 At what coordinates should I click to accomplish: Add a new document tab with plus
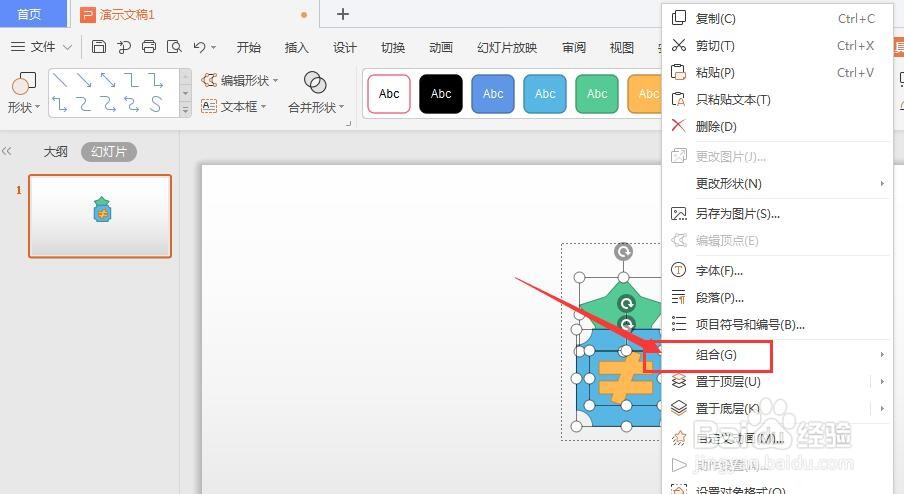[x=343, y=14]
